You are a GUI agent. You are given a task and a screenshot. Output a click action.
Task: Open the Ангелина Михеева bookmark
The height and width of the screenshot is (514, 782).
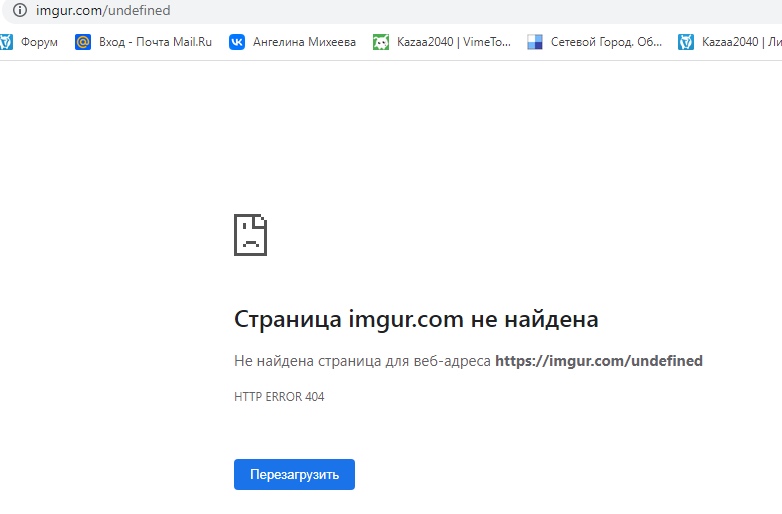[304, 42]
